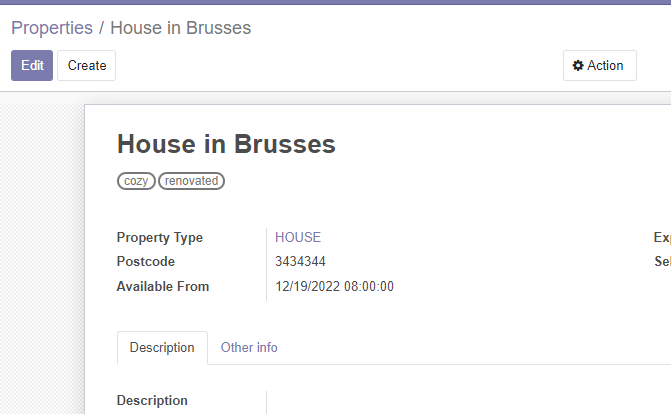The image size is (671, 414).
Task: Select the renovated tag
Action: coord(191,181)
